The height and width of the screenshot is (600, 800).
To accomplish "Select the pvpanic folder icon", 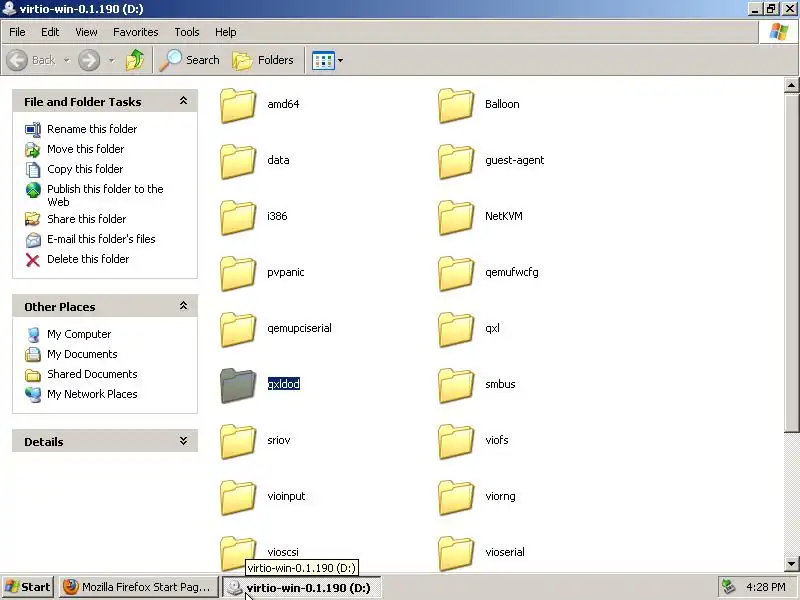I will (x=238, y=274).
